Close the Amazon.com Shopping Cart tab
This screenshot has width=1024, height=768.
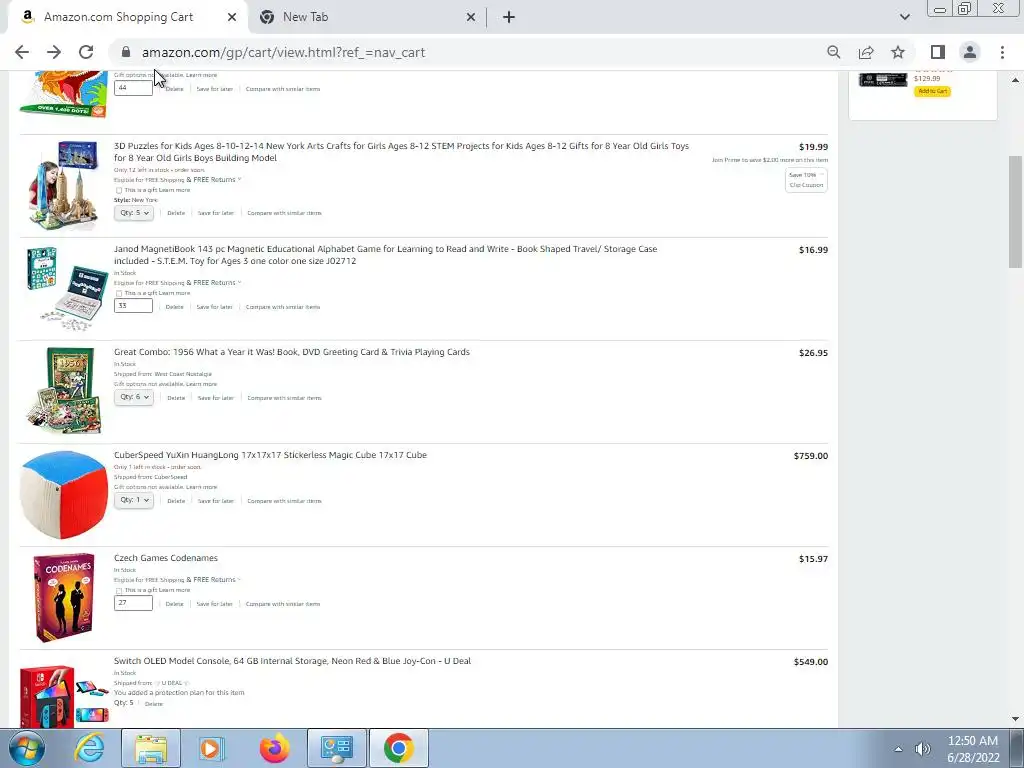point(232,18)
